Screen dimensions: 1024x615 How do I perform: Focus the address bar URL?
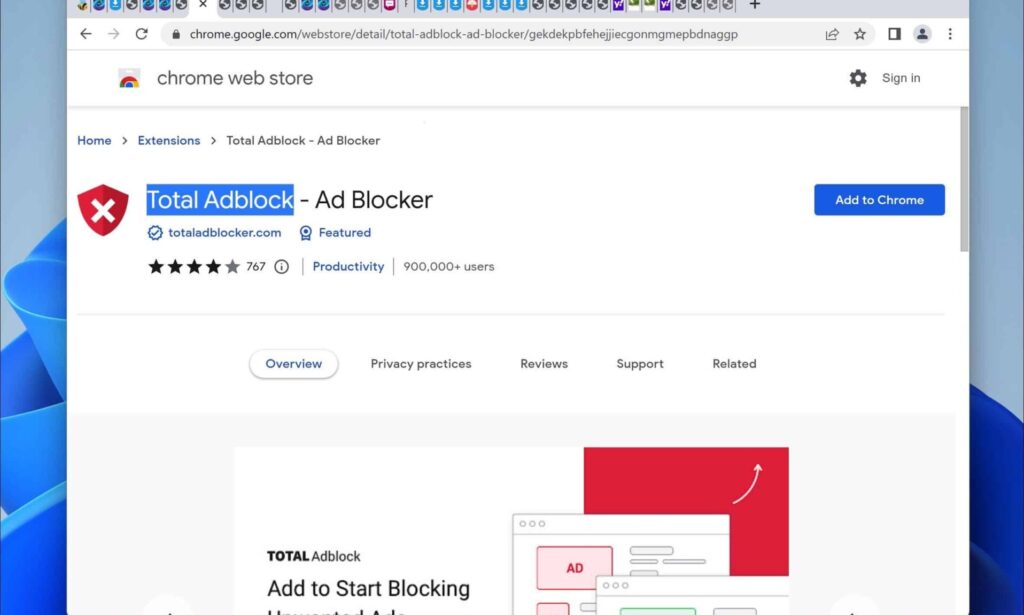coord(463,34)
